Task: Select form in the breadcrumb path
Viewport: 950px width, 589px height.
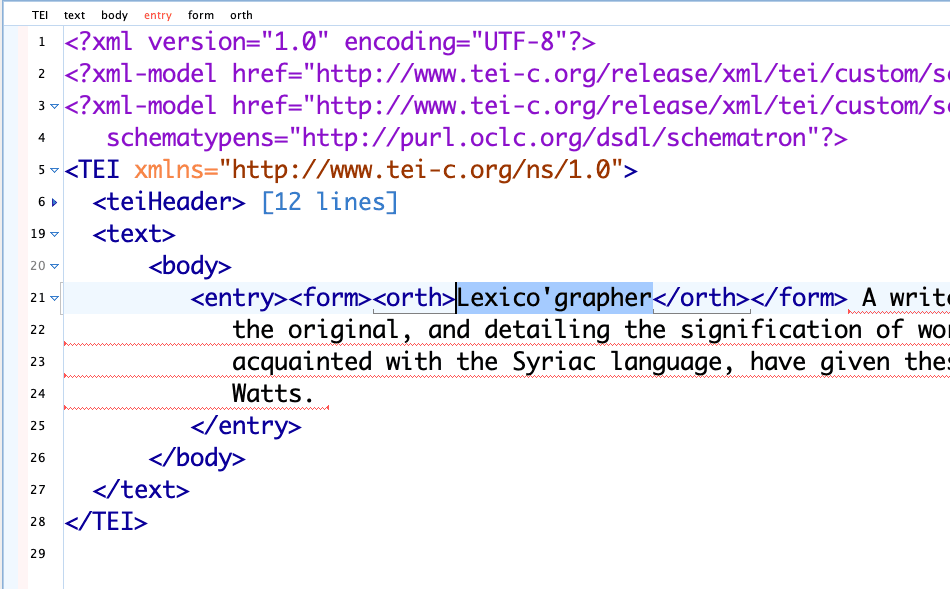Action: click(x=201, y=15)
